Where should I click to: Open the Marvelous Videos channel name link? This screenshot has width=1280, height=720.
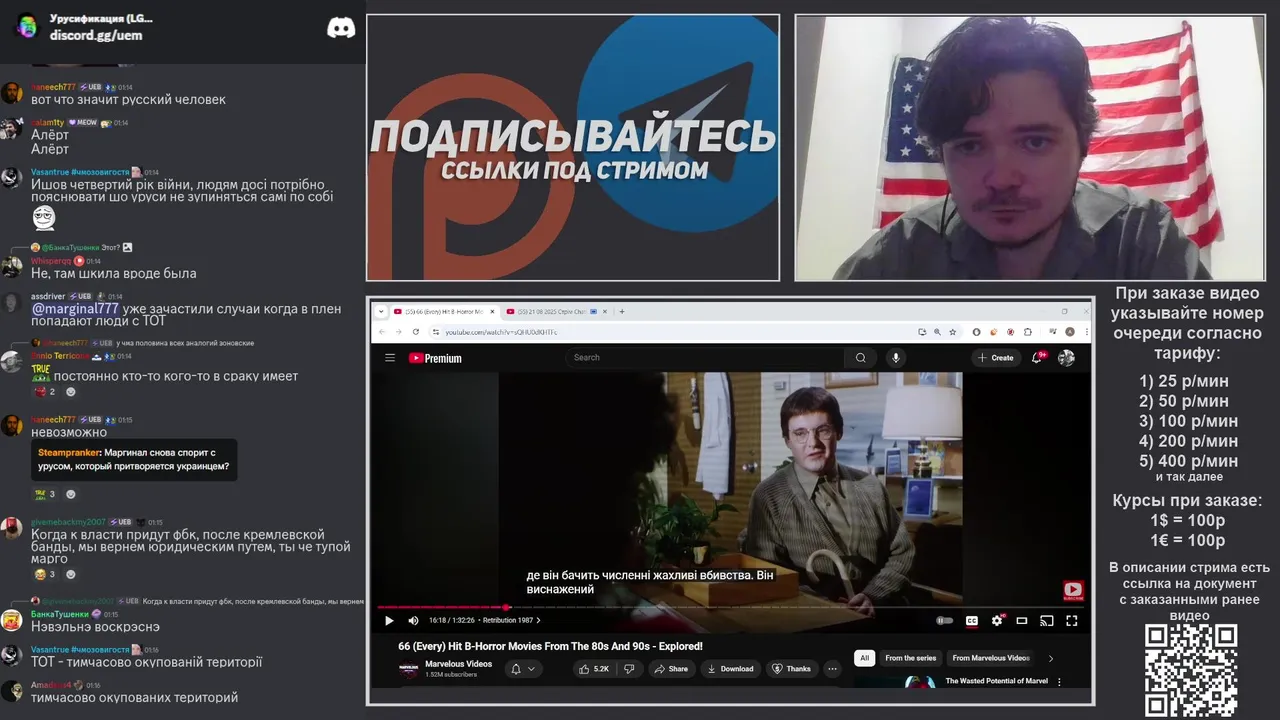pos(458,664)
